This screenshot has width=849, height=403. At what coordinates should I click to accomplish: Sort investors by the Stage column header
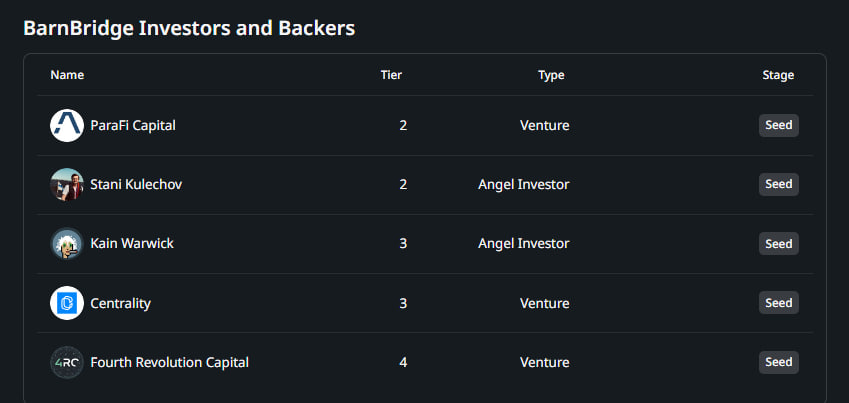(x=778, y=75)
